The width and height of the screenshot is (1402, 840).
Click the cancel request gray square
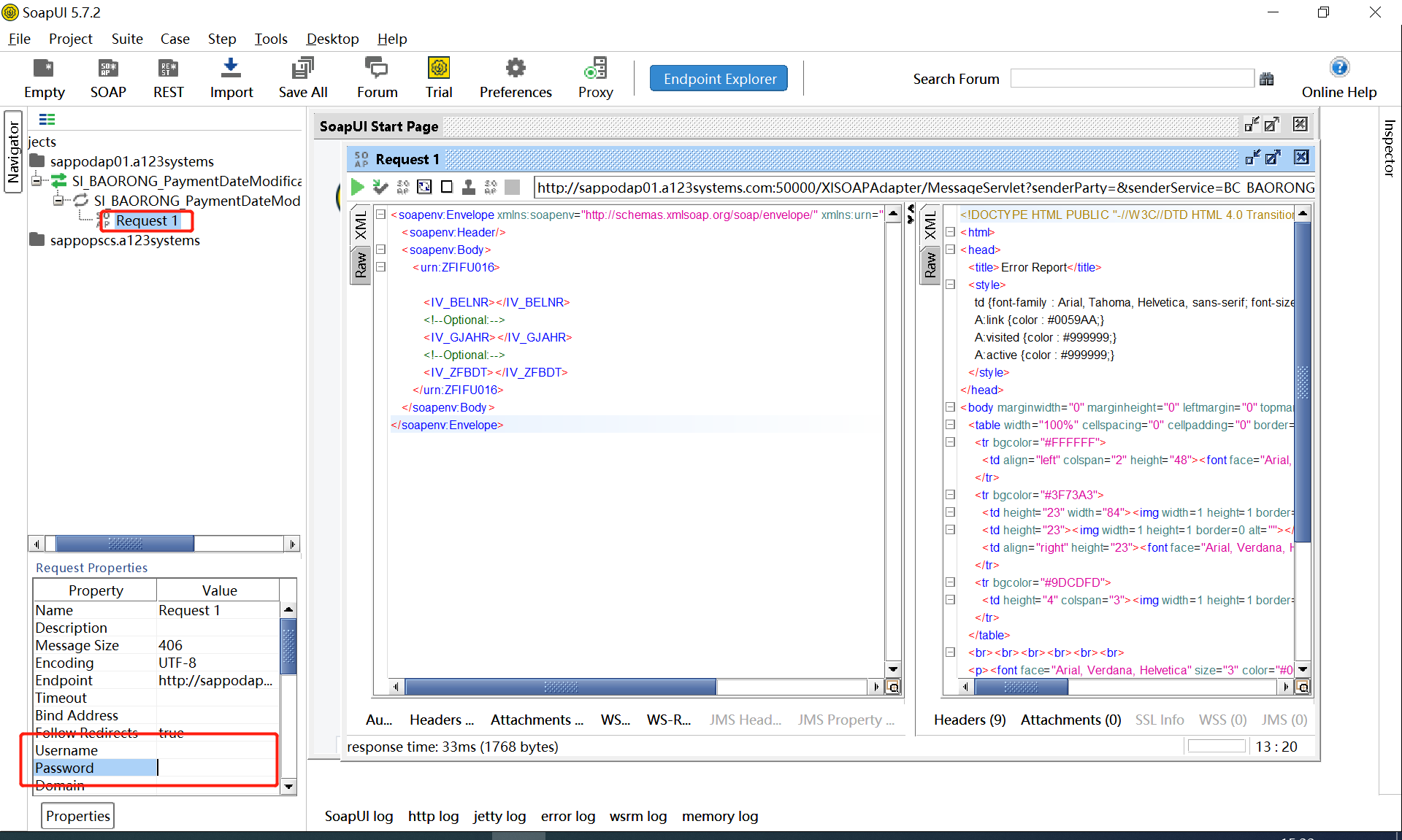[513, 188]
